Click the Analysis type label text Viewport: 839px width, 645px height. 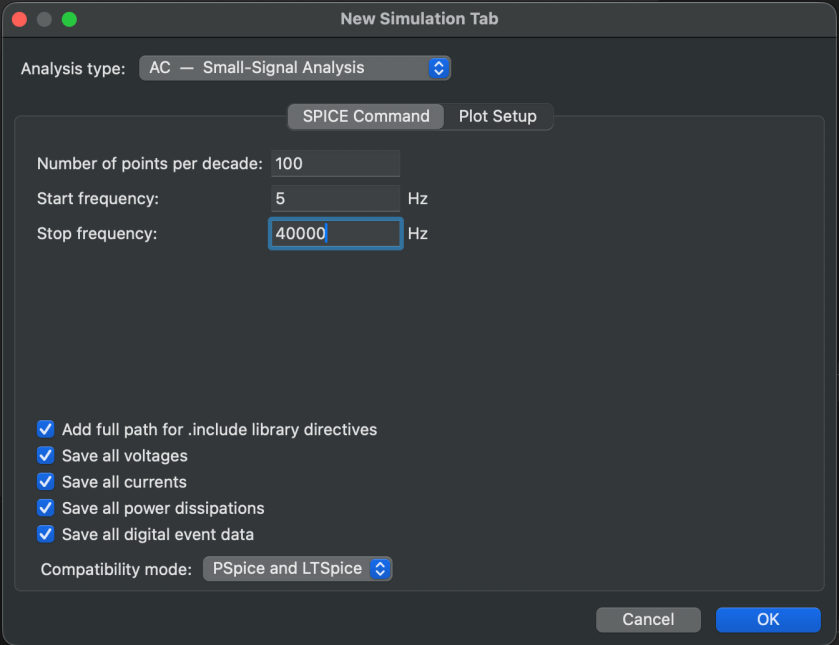(x=73, y=69)
